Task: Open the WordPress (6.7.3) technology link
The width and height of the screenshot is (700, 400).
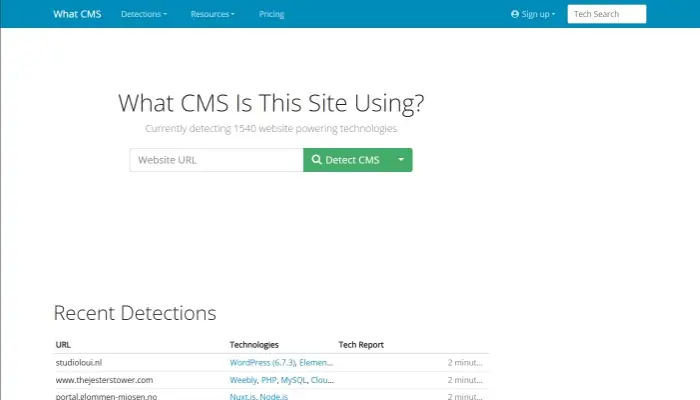Action: coord(261,362)
